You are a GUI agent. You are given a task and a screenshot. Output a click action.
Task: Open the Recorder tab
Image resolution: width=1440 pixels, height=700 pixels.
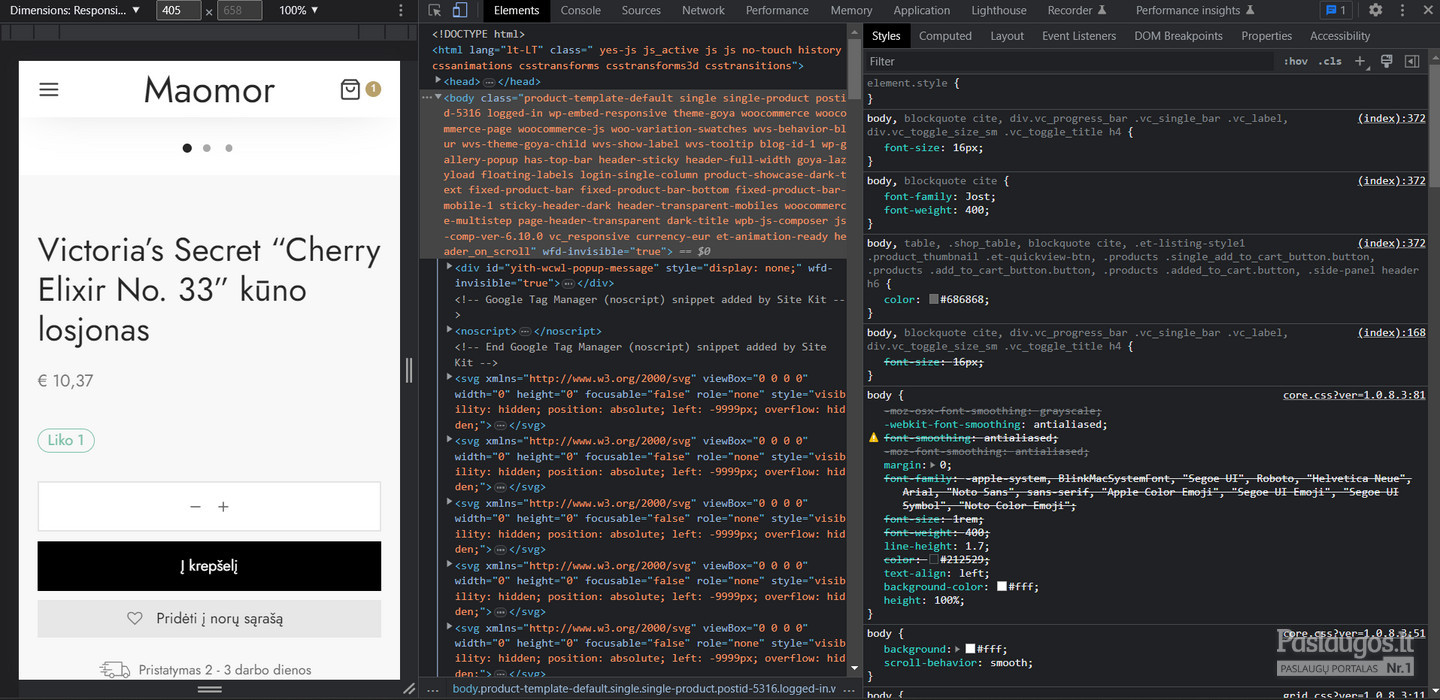(1077, 10)
